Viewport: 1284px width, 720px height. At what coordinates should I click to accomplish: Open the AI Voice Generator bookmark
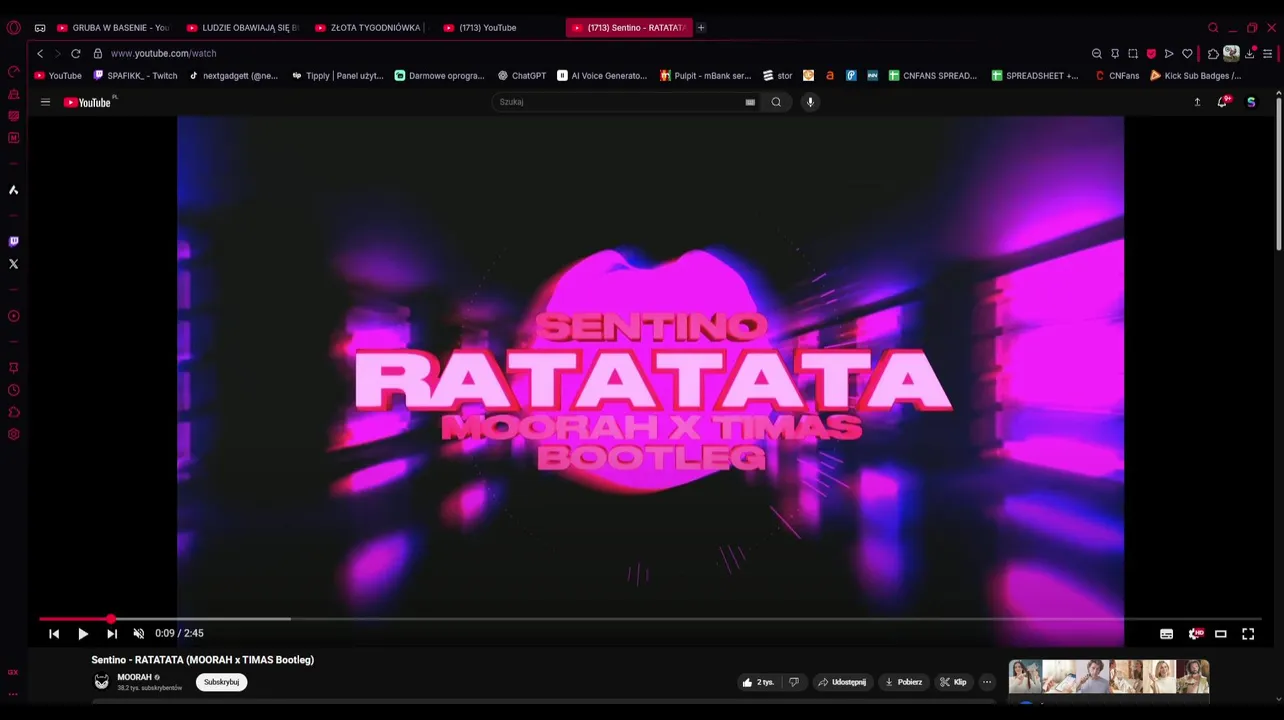pyautogui.click(x=602, y=76)
